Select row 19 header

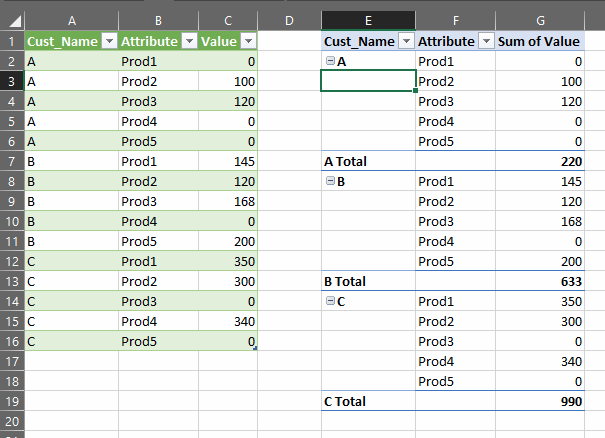click(x=12, y=401)
